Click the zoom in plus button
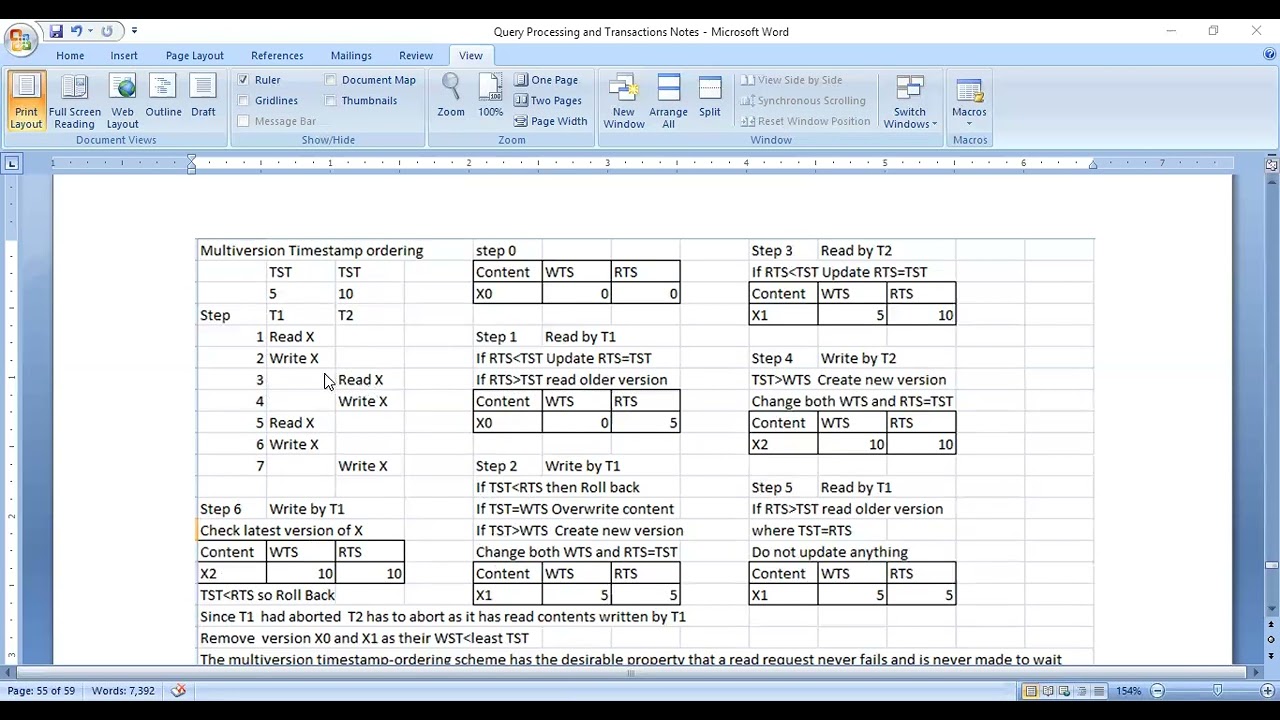 (x=1267, y=691)
